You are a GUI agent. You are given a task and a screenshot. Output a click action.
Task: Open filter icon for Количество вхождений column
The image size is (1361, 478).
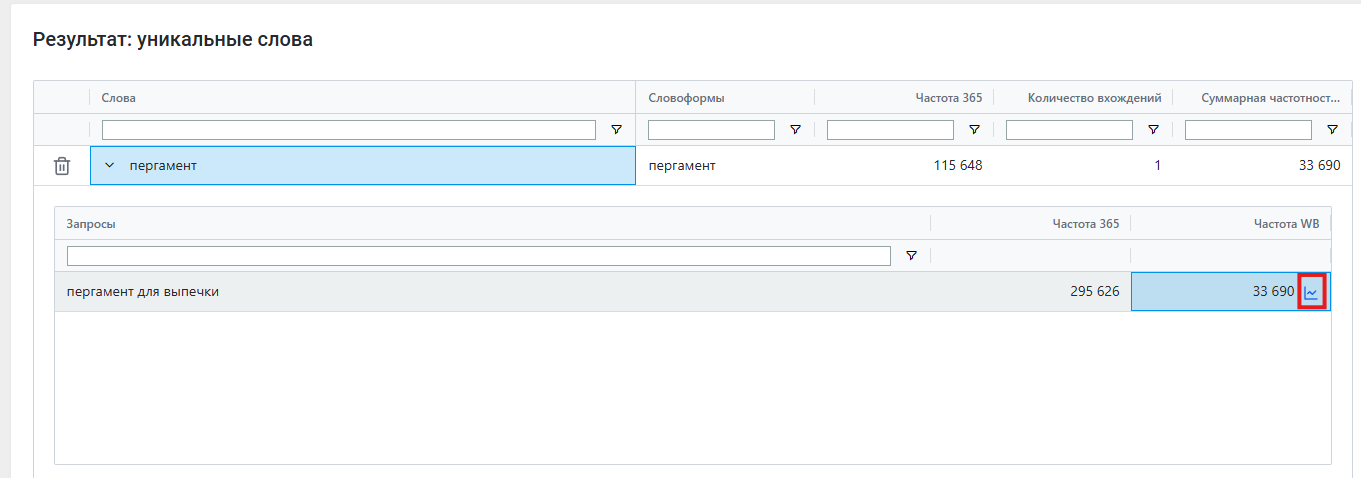pos(1153,130)
